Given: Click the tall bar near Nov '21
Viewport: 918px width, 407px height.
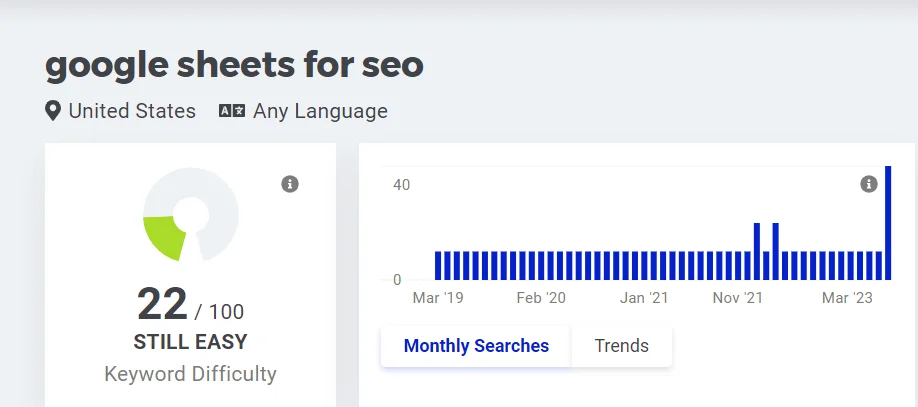Looking at the screenshot, I should 757,251.
